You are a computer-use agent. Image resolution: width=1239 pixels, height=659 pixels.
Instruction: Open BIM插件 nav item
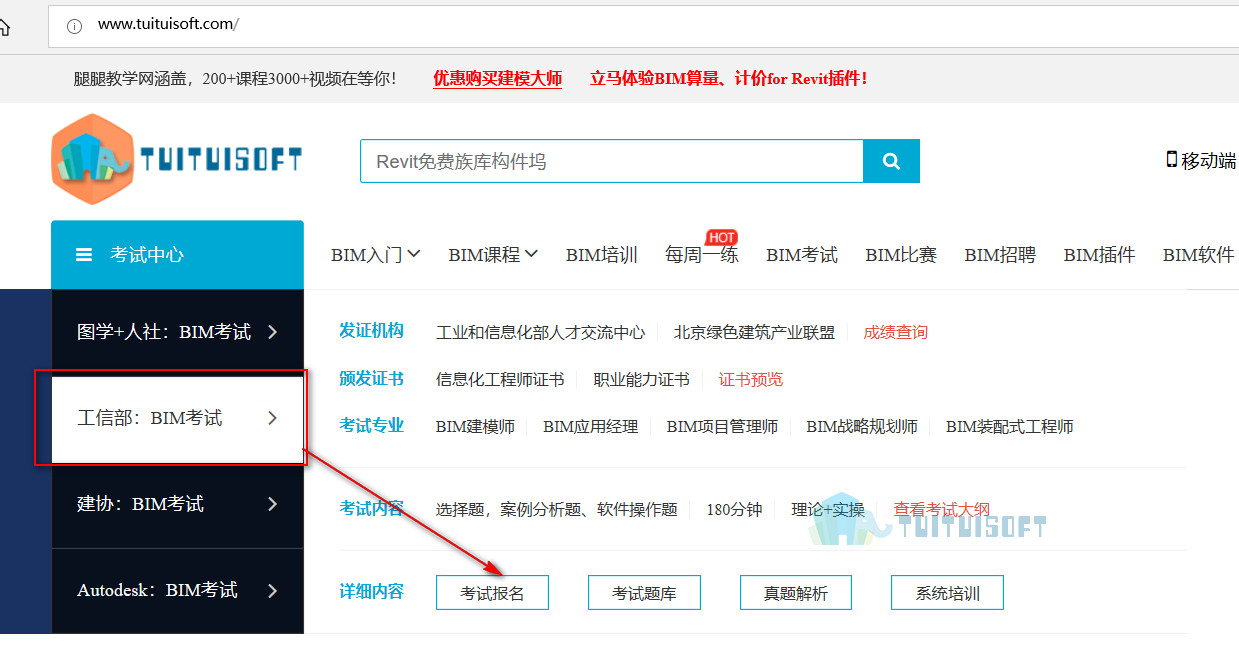1099,255
